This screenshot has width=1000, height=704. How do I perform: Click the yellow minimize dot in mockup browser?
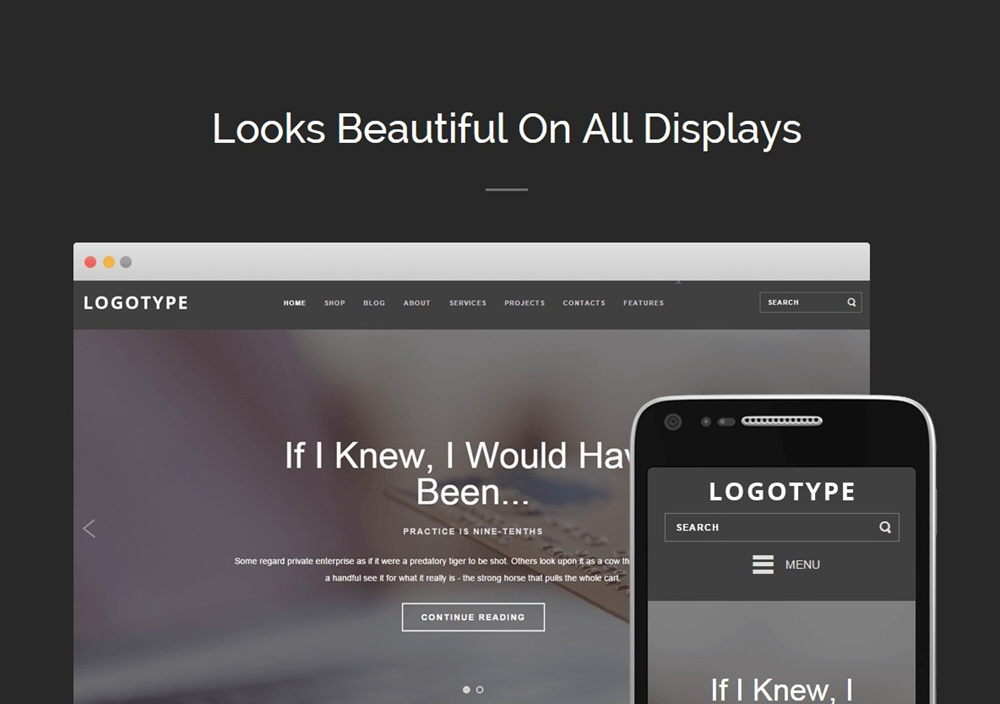pyautogui.click(x=109, y=262)
